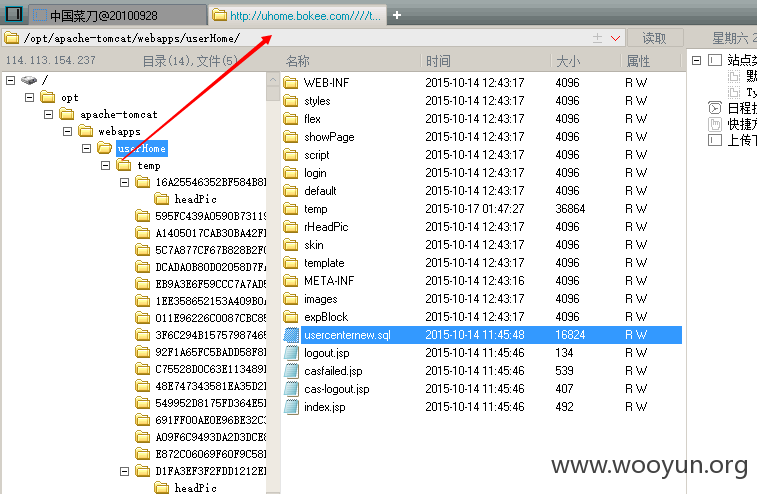Select the userHome folder in tree
The height and width of the screenshot is (494, 757).
pyautogui.click(x=141, y=148)
